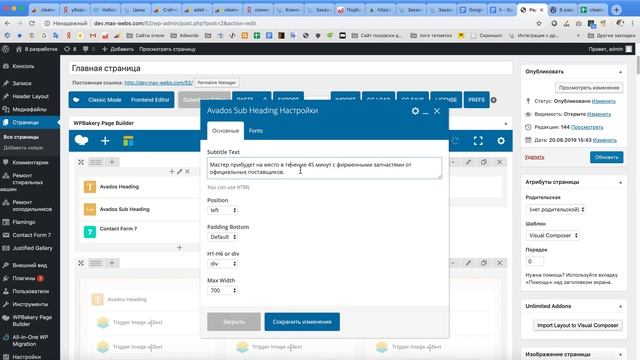
Task: Open the Max Width dropdown
Action: (222, 291)
